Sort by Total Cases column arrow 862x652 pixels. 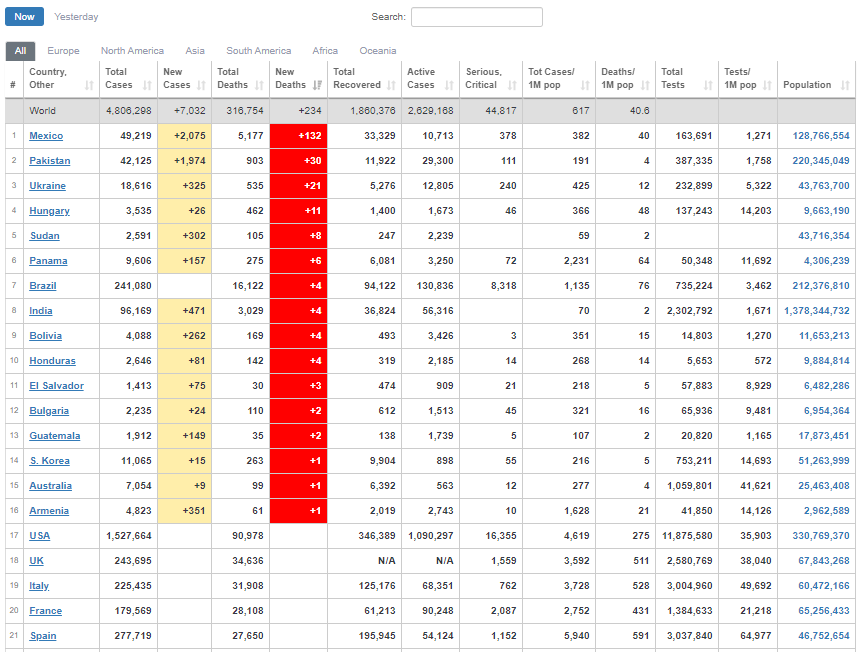click(147, 85)
